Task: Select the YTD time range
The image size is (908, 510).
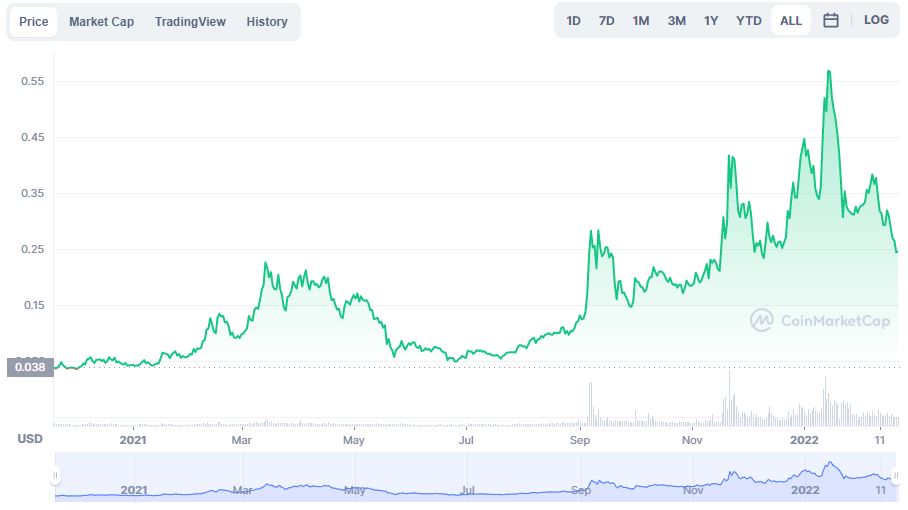Action: (x=749, y=21)
